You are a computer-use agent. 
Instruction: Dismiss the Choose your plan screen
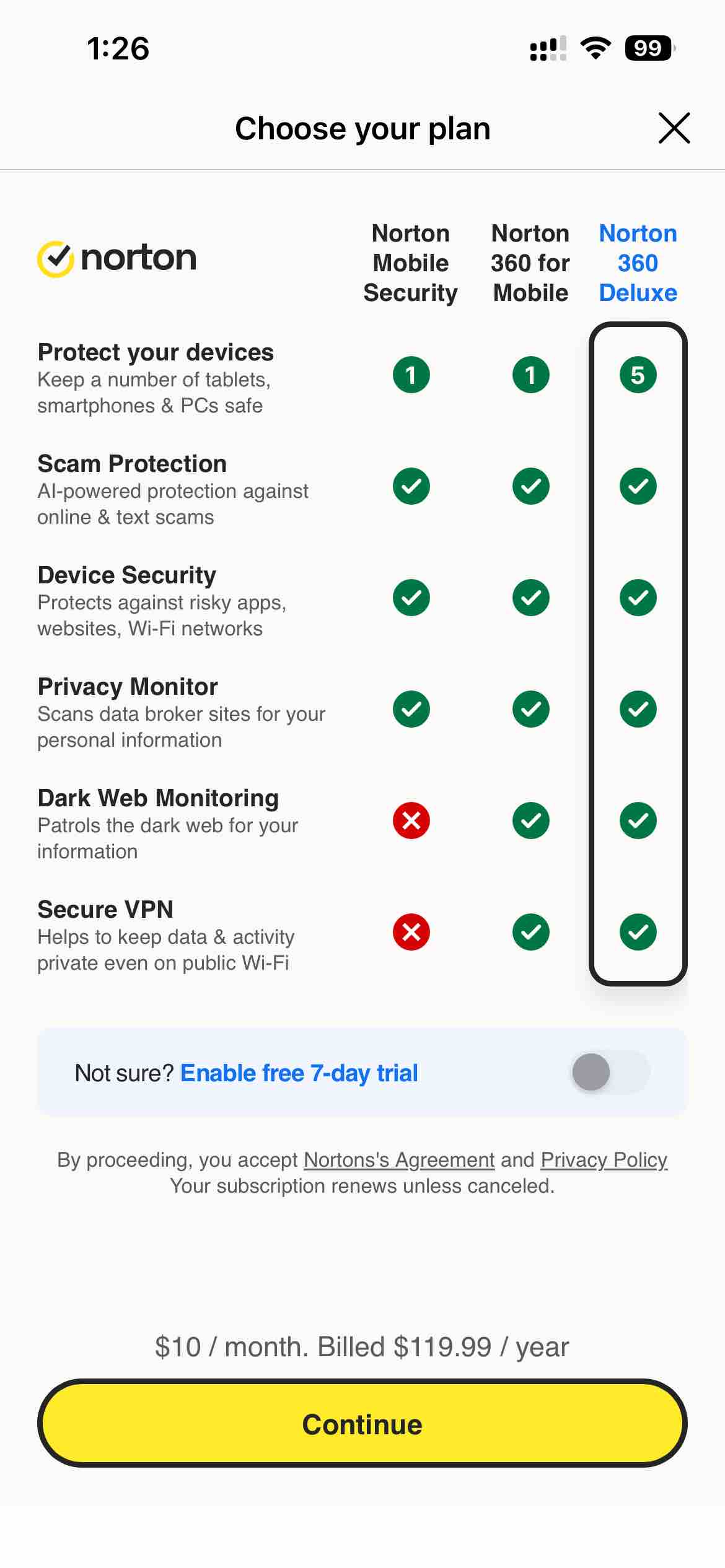coord(674,128)
